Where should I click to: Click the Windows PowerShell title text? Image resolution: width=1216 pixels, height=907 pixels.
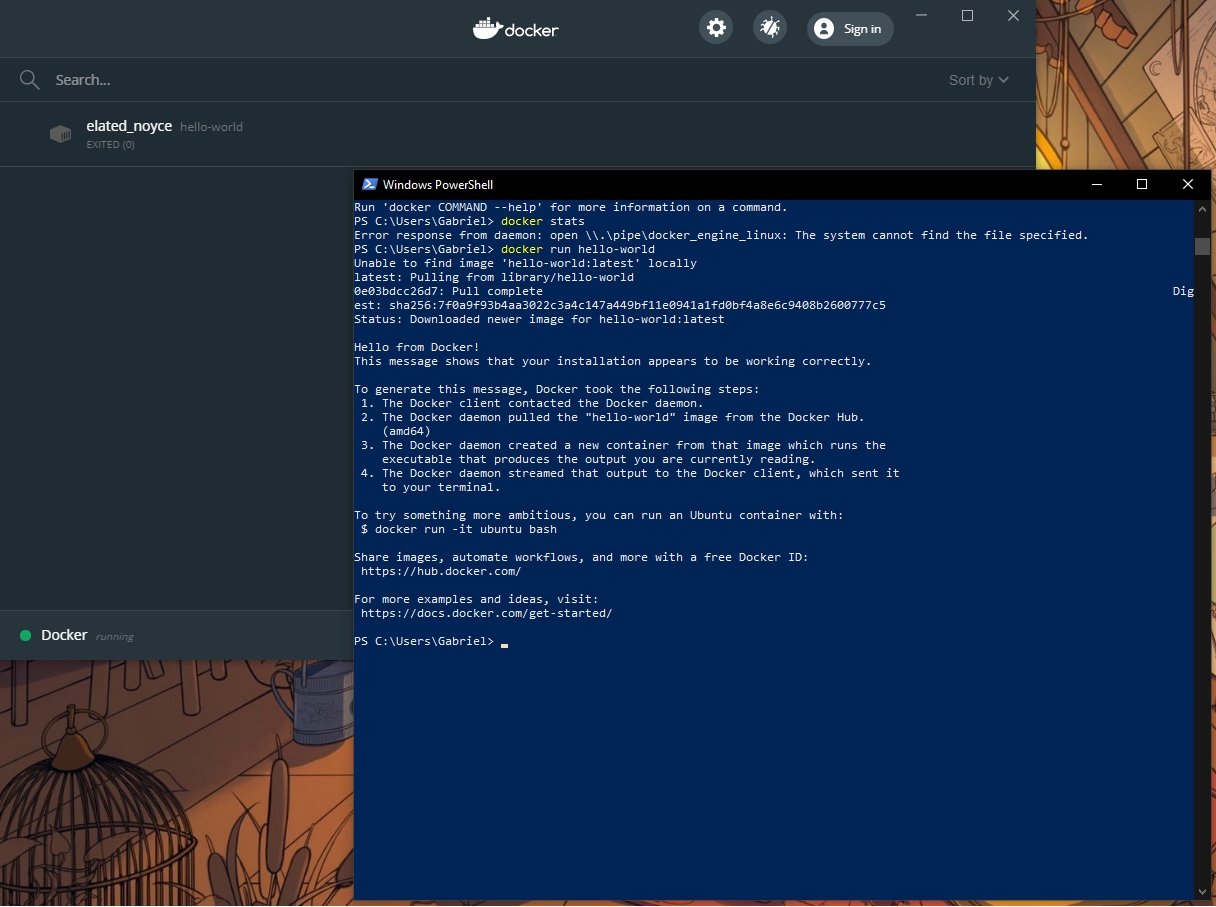click(437, 185)
